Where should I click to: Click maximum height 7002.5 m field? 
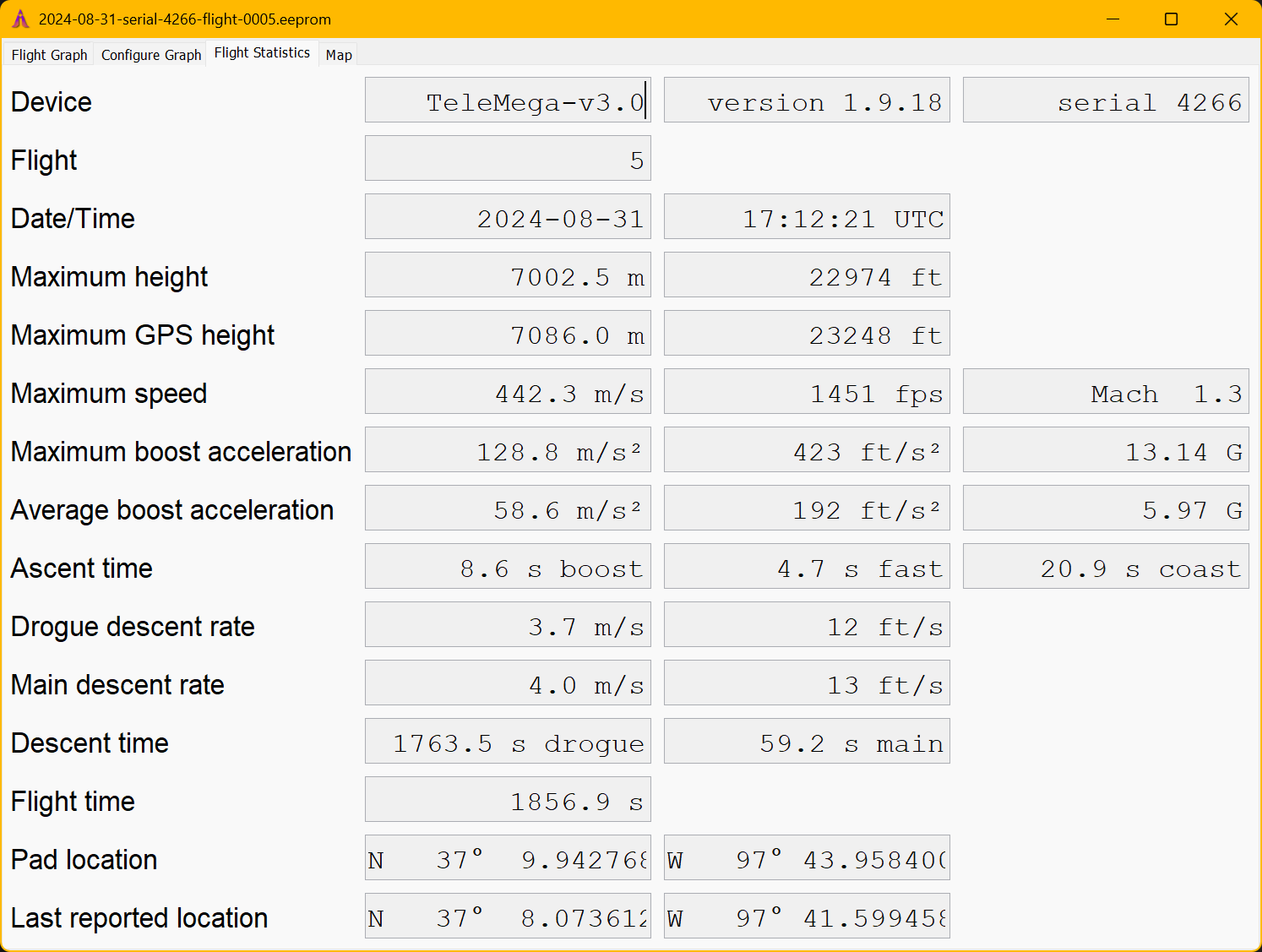point(508,275)
